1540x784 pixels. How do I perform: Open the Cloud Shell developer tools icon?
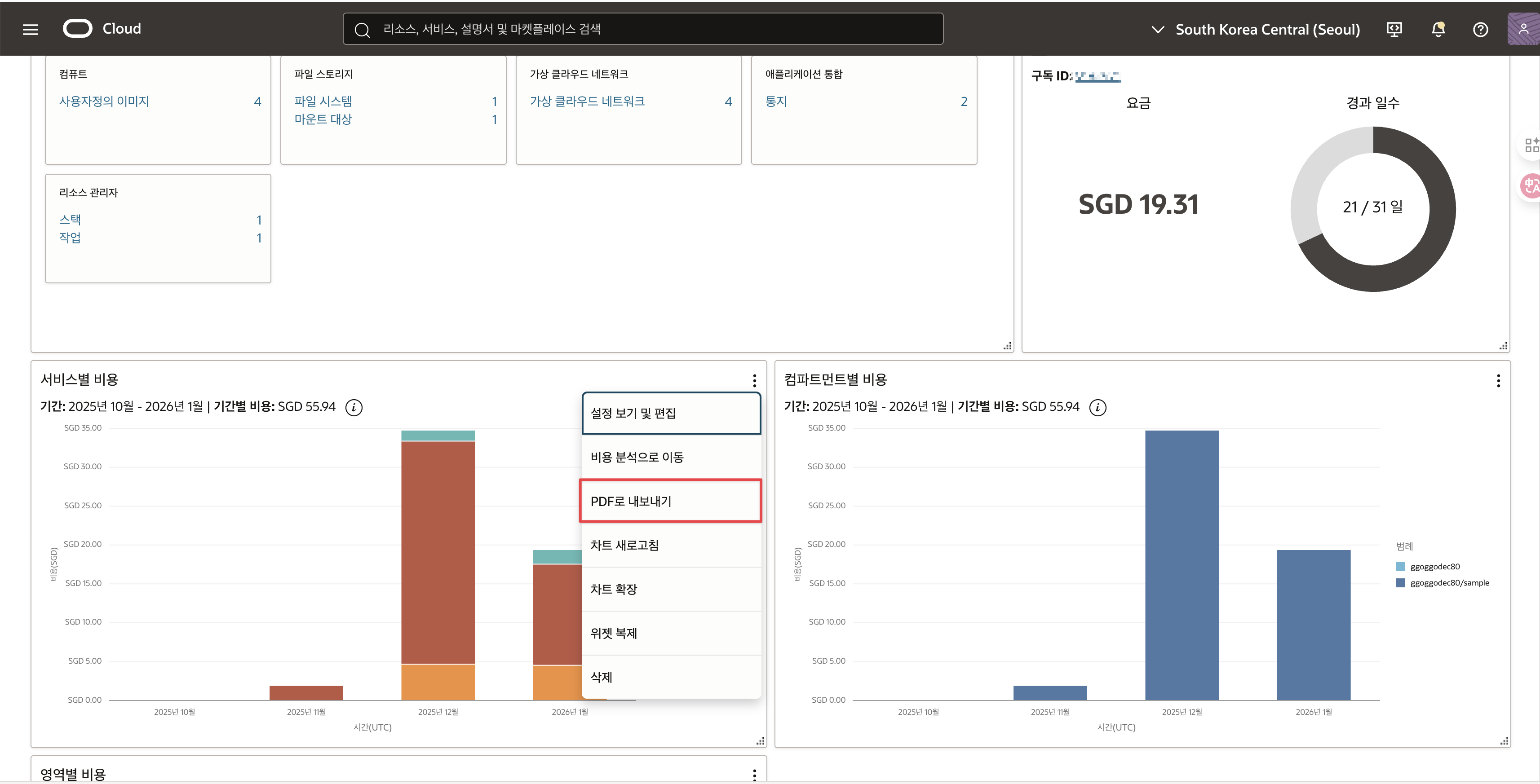[1394, 29]
